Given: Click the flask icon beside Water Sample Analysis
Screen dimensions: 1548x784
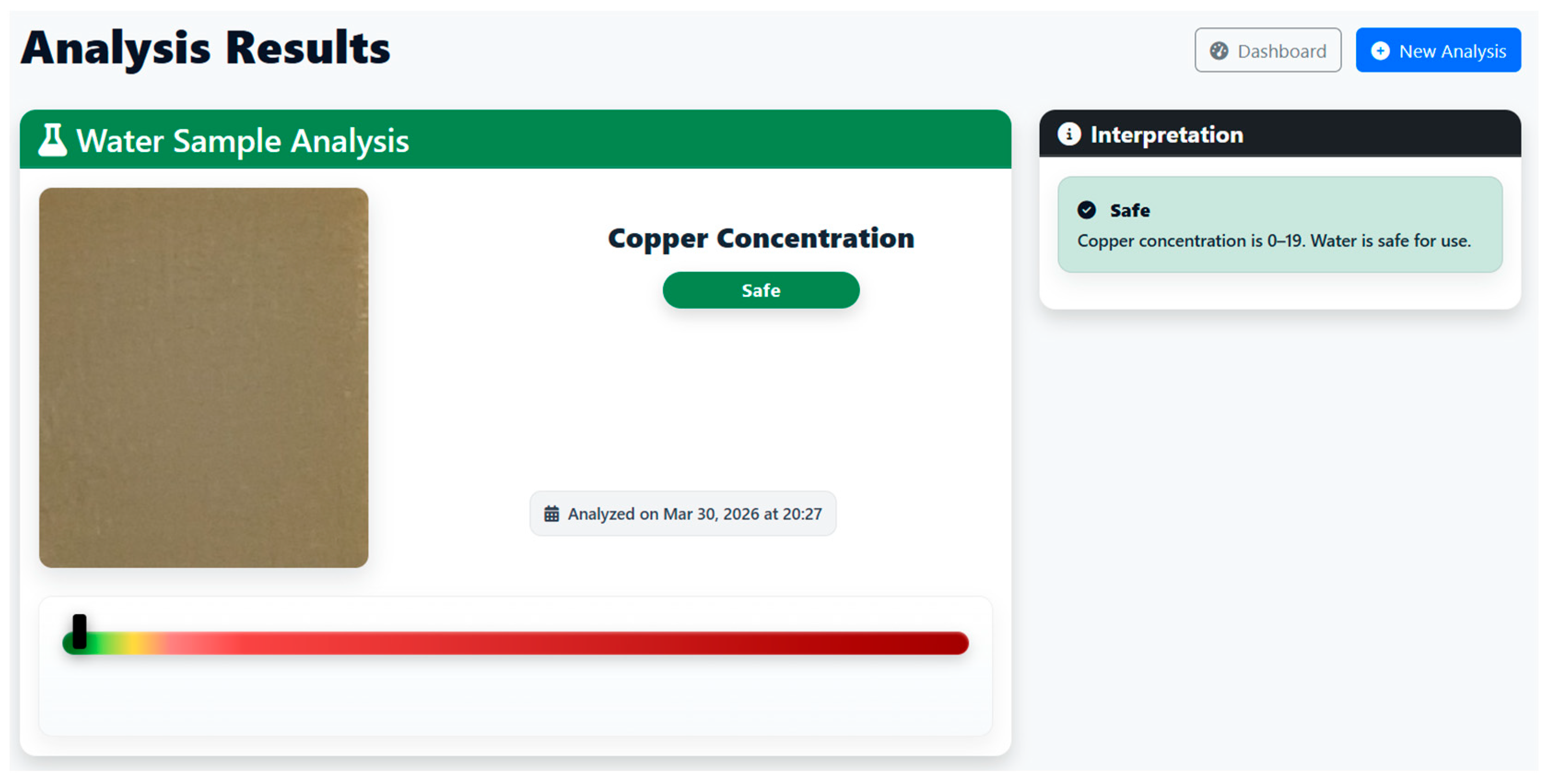Looking at the screenshot, I should pos(53,140).
